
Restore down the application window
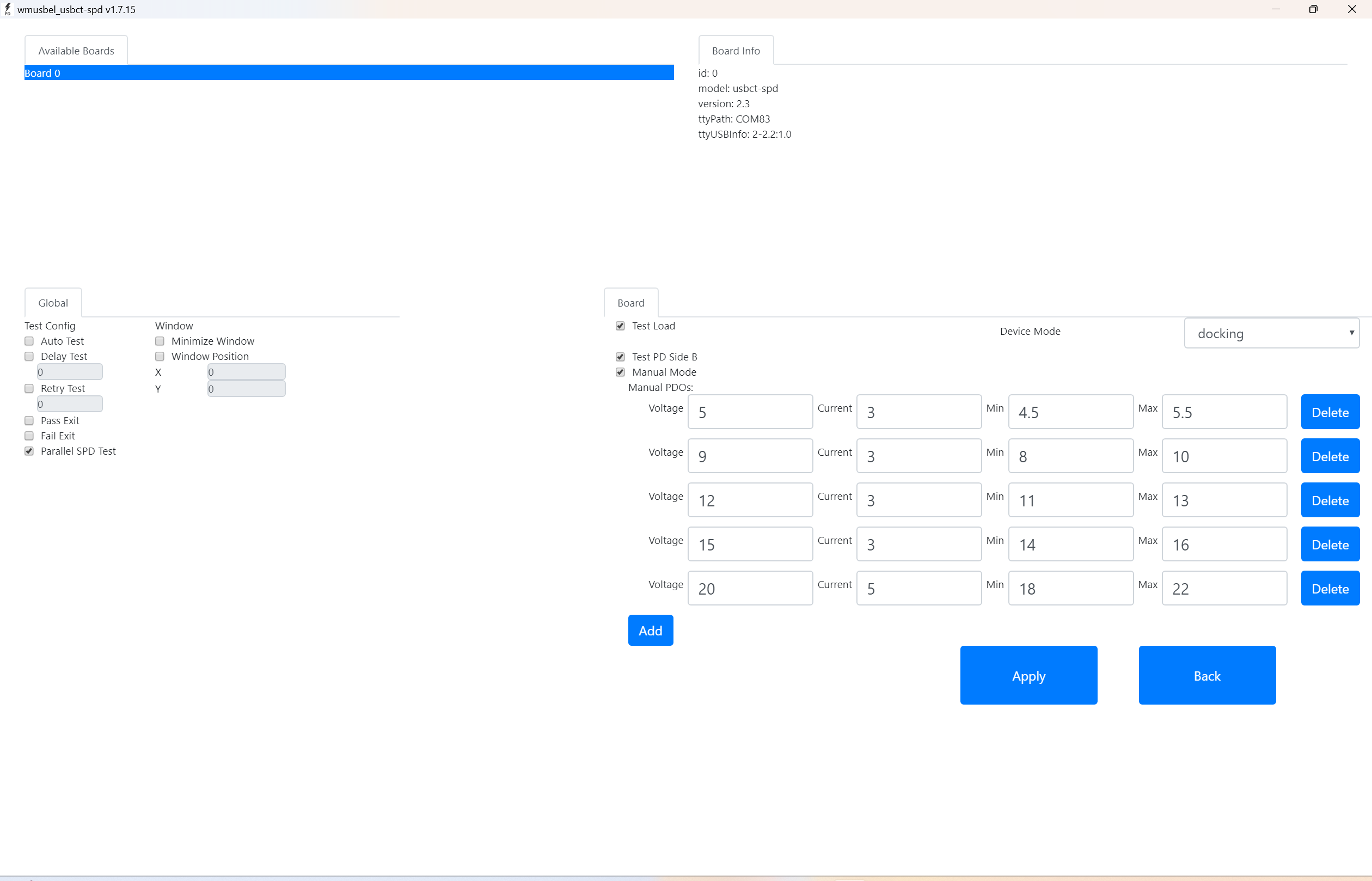click(x=1314, y=9)
